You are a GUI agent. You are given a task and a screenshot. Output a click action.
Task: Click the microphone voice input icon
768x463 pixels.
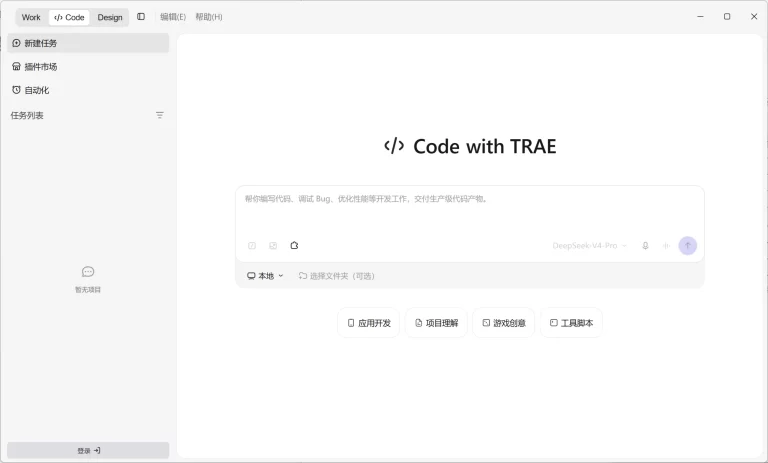pyautogui.click(x=646, y=245)
